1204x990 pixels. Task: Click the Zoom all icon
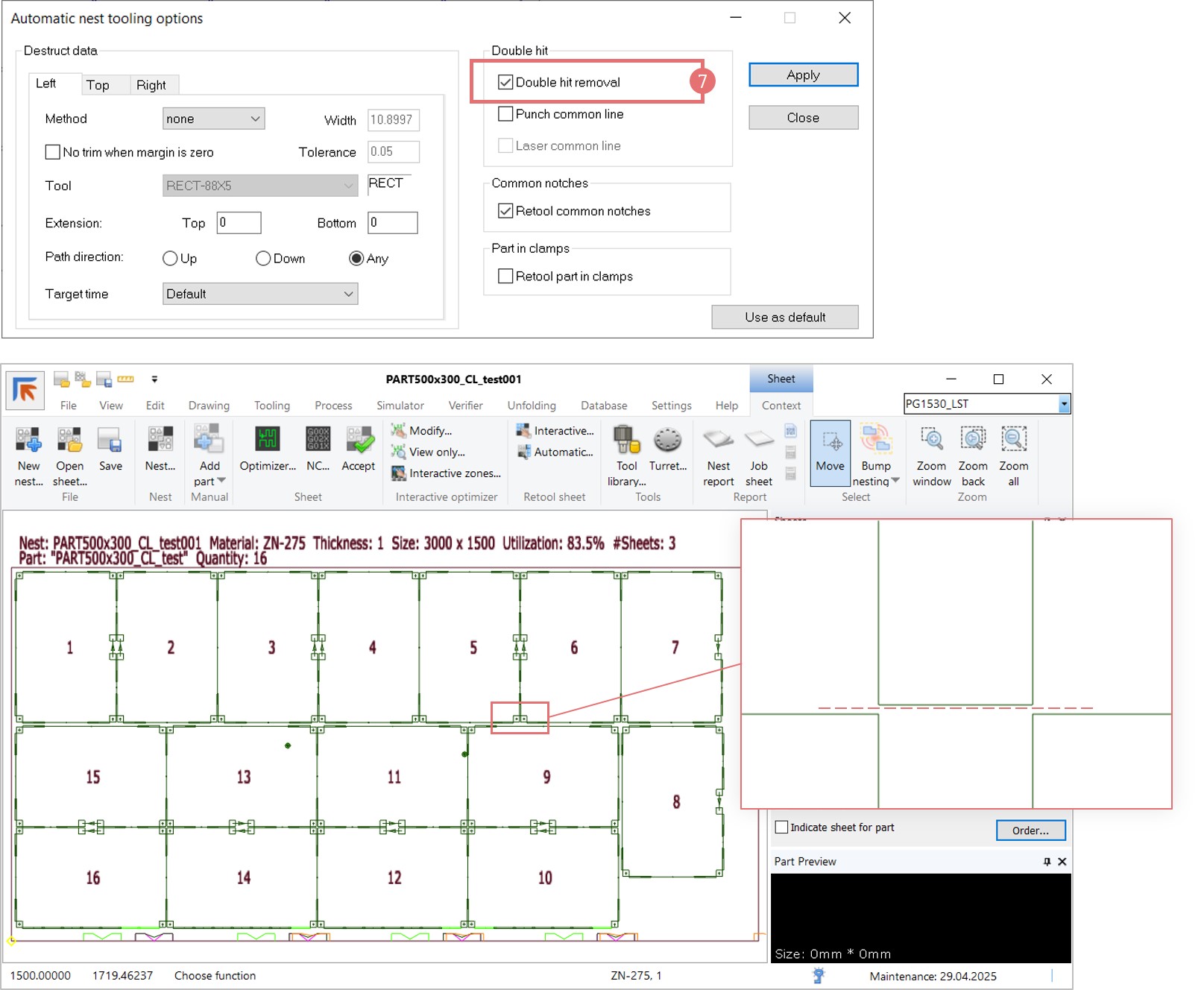tap(1013, 441)
